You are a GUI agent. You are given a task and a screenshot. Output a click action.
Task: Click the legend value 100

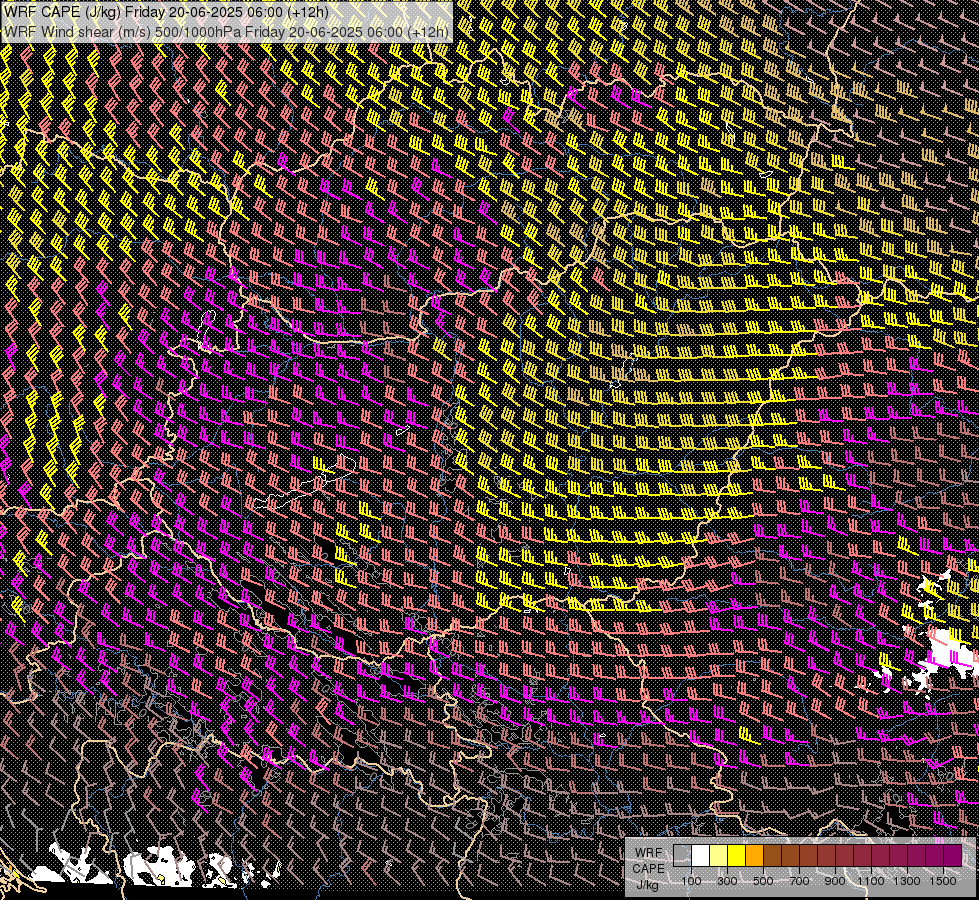click(x=691, y=881)
